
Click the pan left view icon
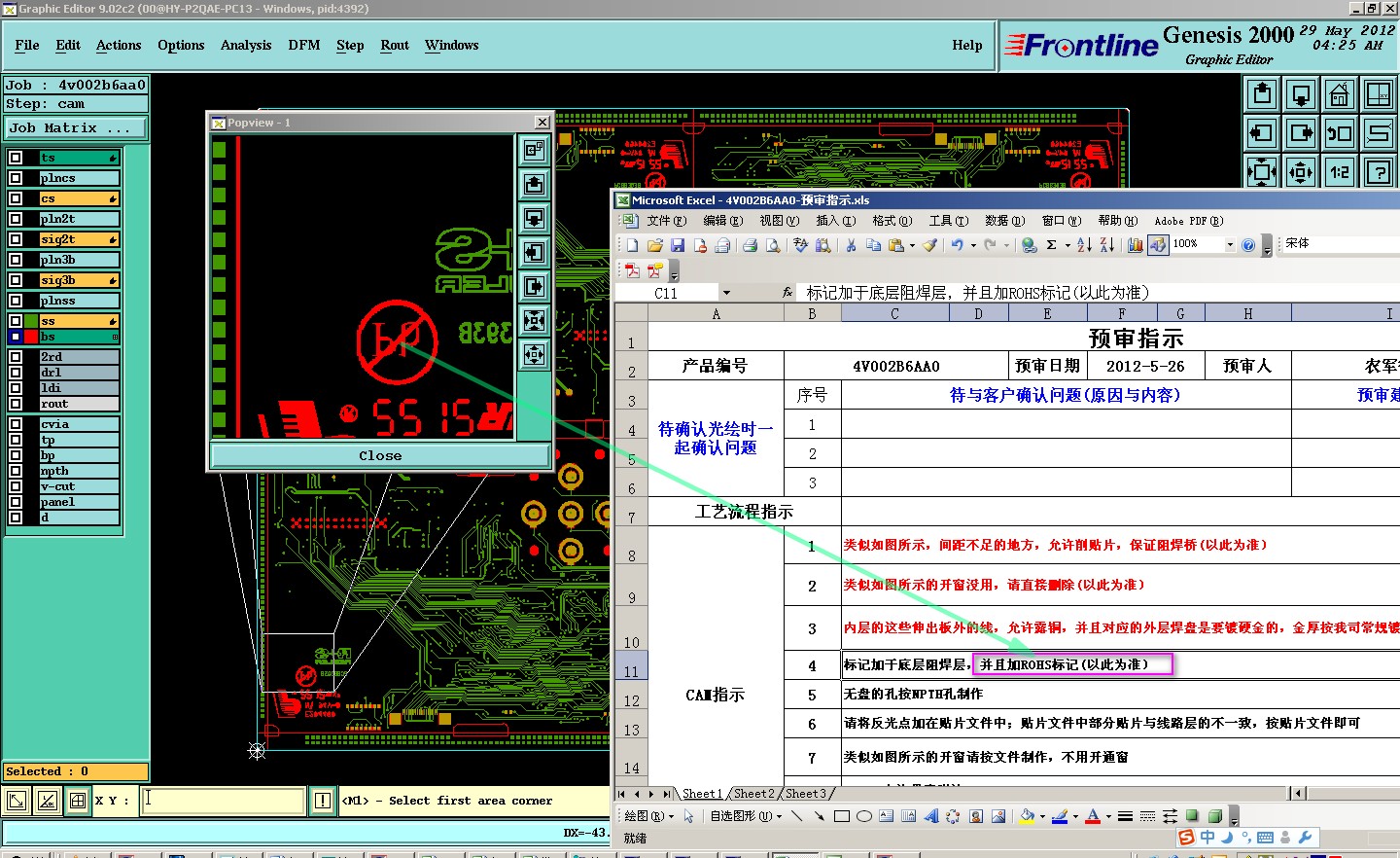click(x=1262, y=133)
